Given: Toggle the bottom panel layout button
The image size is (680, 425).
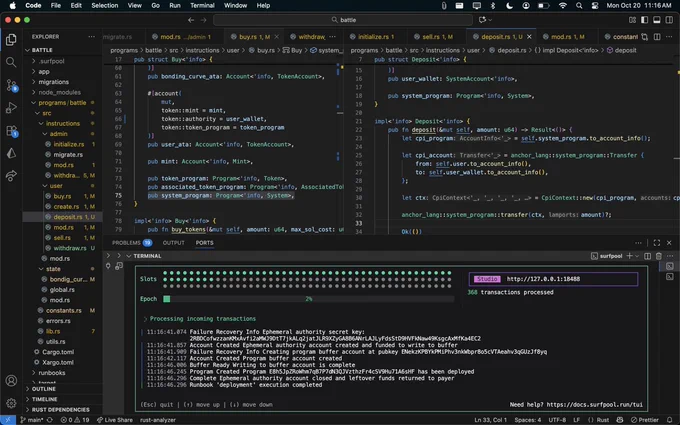Looking at the screenshot, I should click(x=657, y=20).
